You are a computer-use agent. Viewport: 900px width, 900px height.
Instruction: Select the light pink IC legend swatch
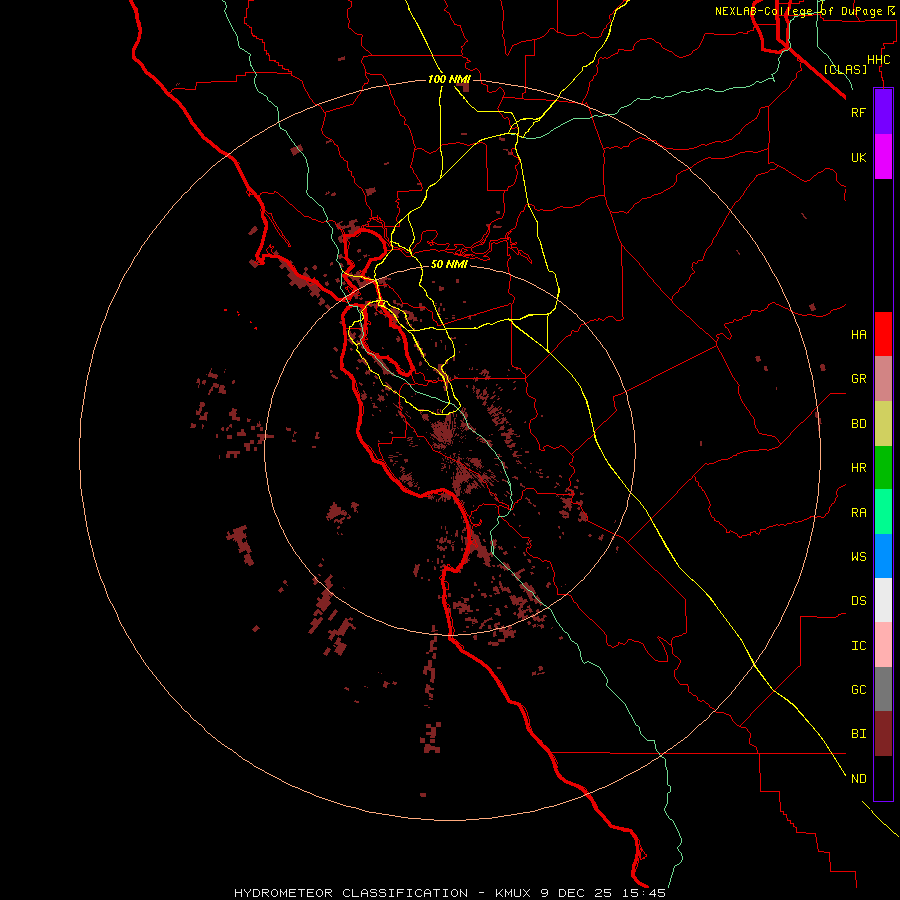click(883, 645)
